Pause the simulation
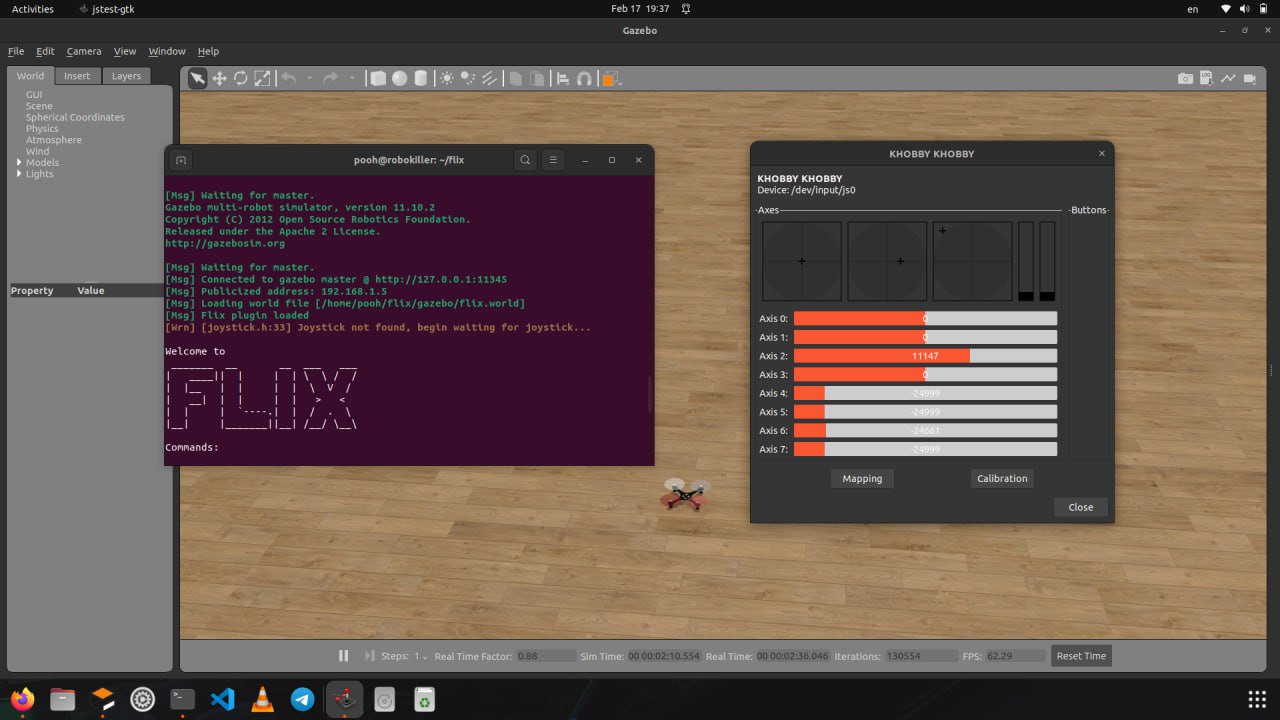The image size is (1280, 720). (343, 656)
